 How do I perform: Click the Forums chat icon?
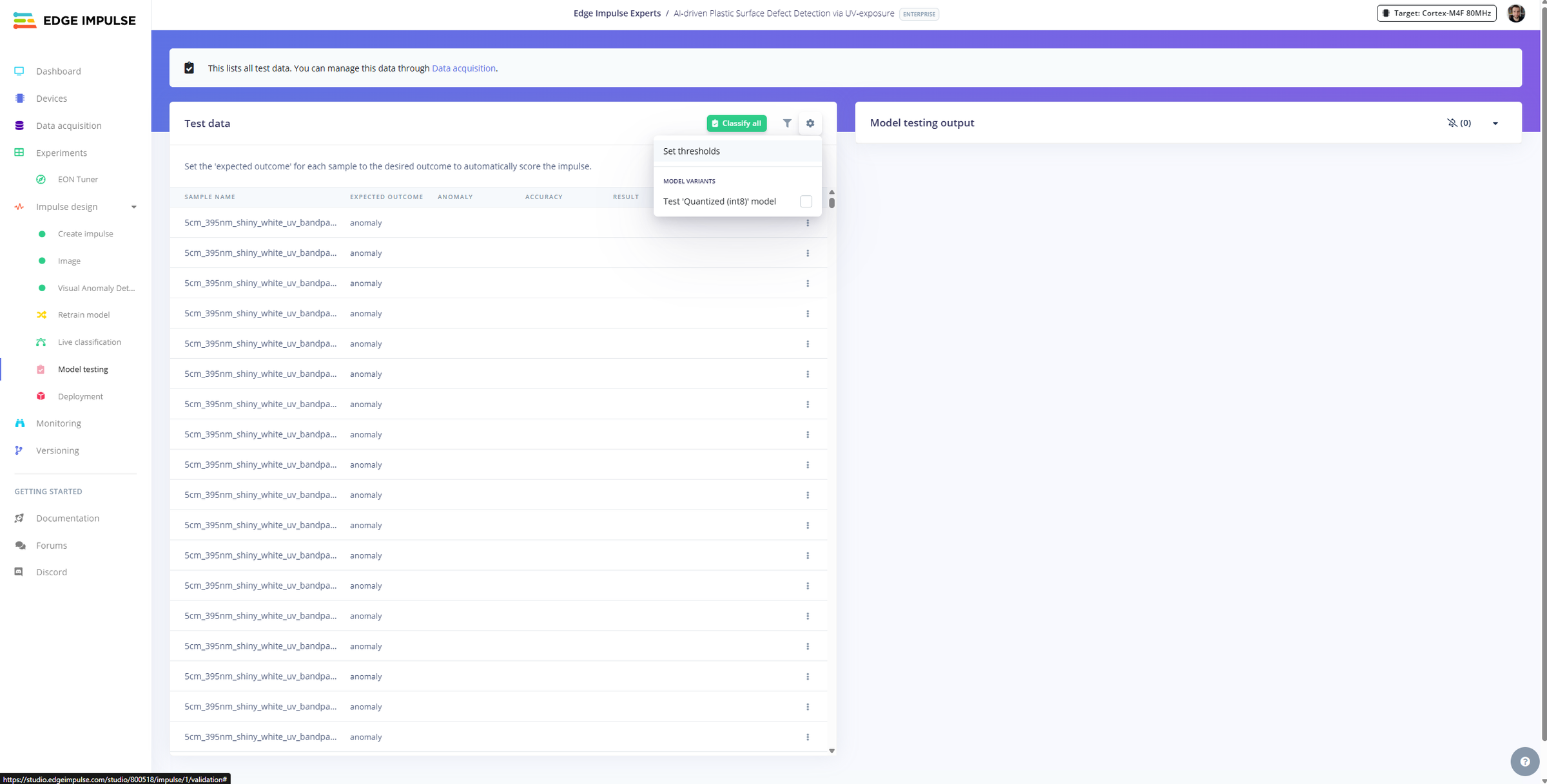[20, 546]
